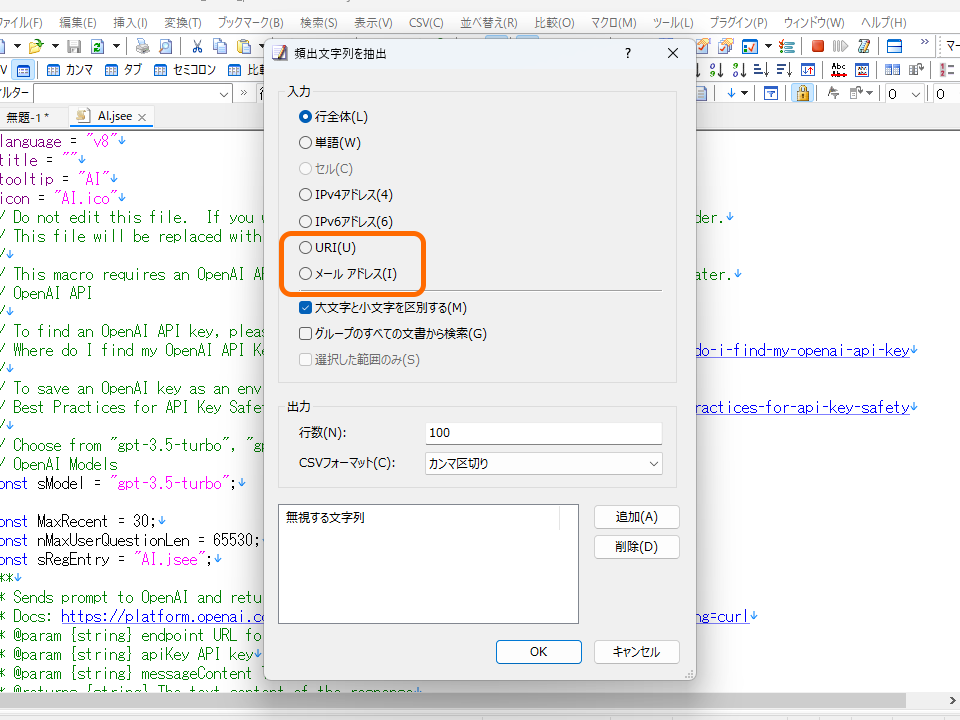Click the 行数(N) input field
960x720 pixels.
544,433
